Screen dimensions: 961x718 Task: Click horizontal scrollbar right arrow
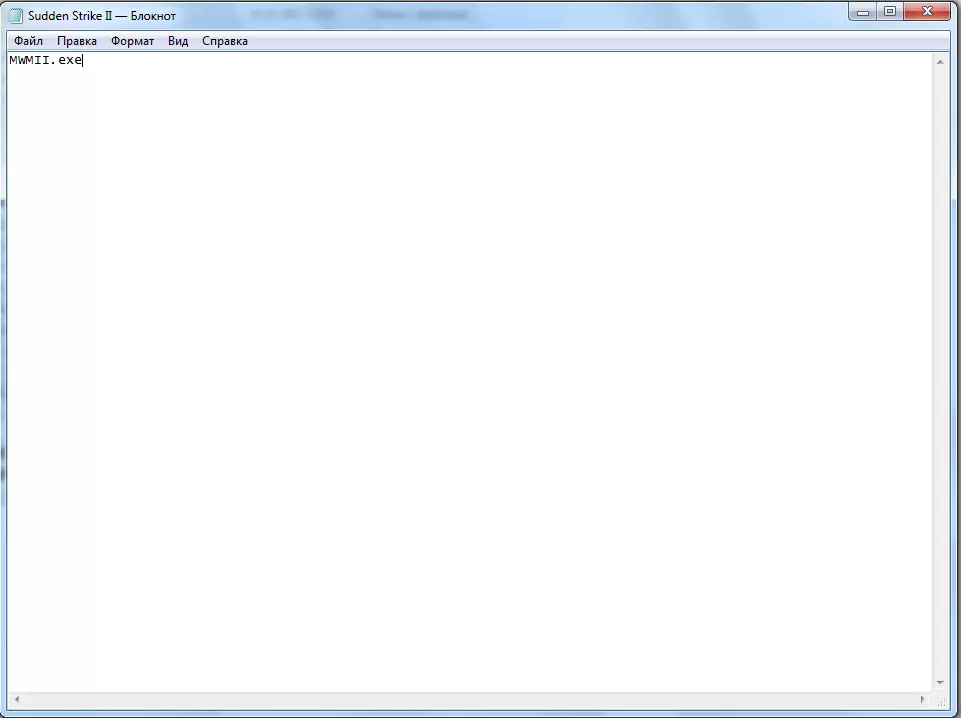tap(923, 699)
